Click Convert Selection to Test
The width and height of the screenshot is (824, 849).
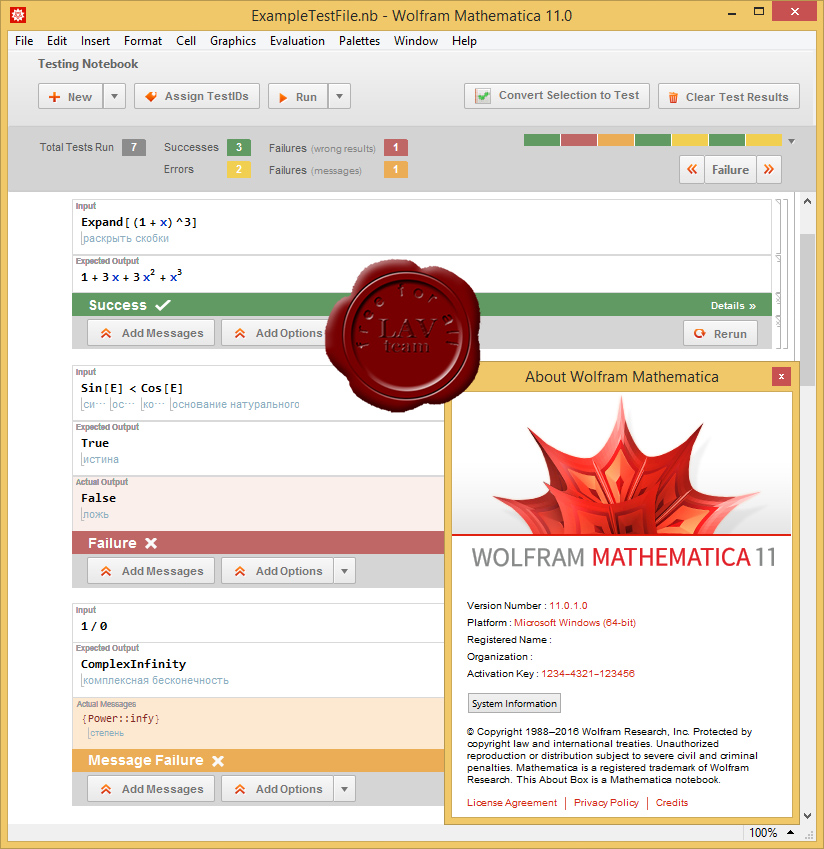(557, 96)
